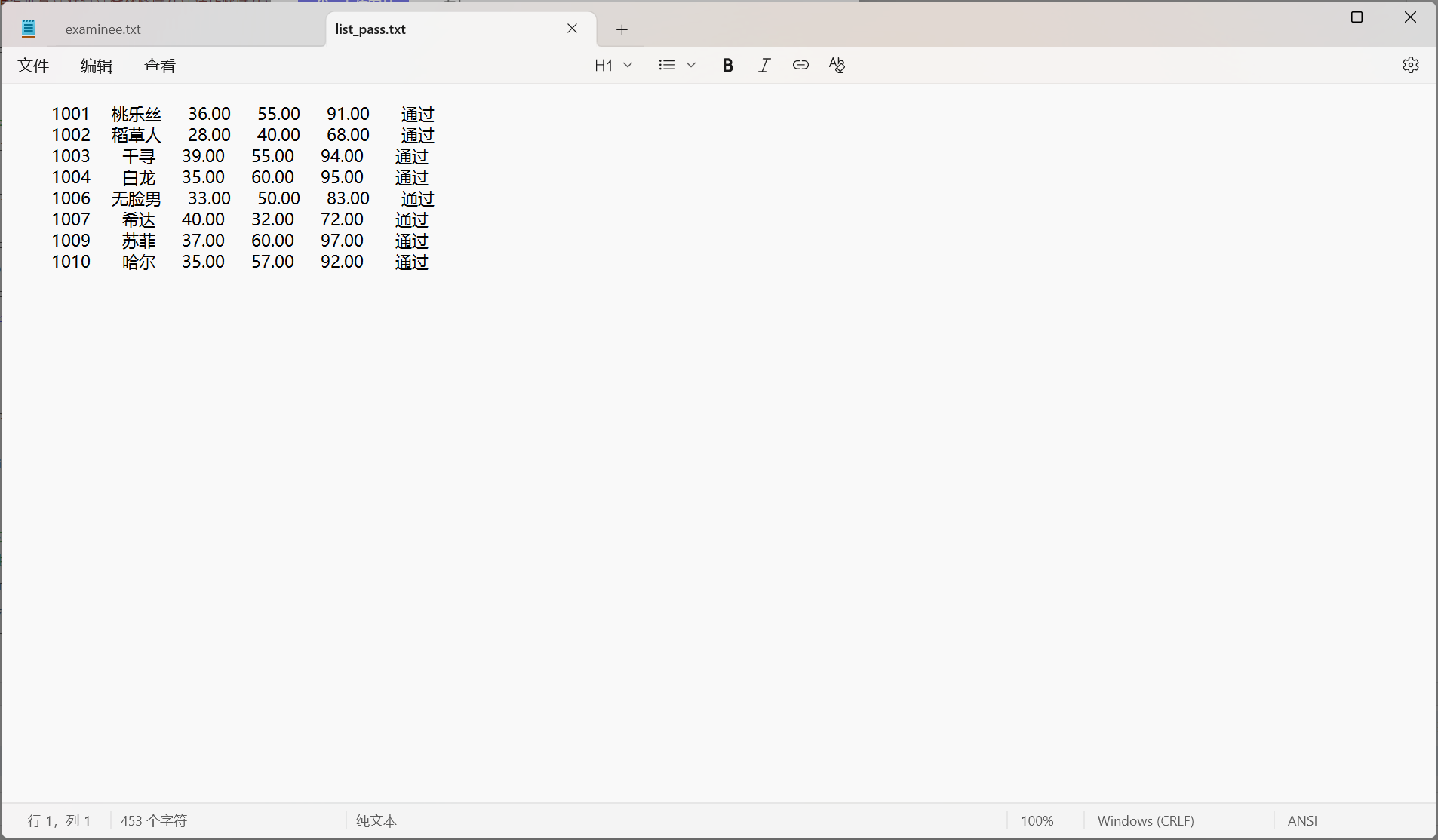The image size is (1438, 840).
Task: Click the total 68.00 in row 1002
Action: (x=348, y=135)
